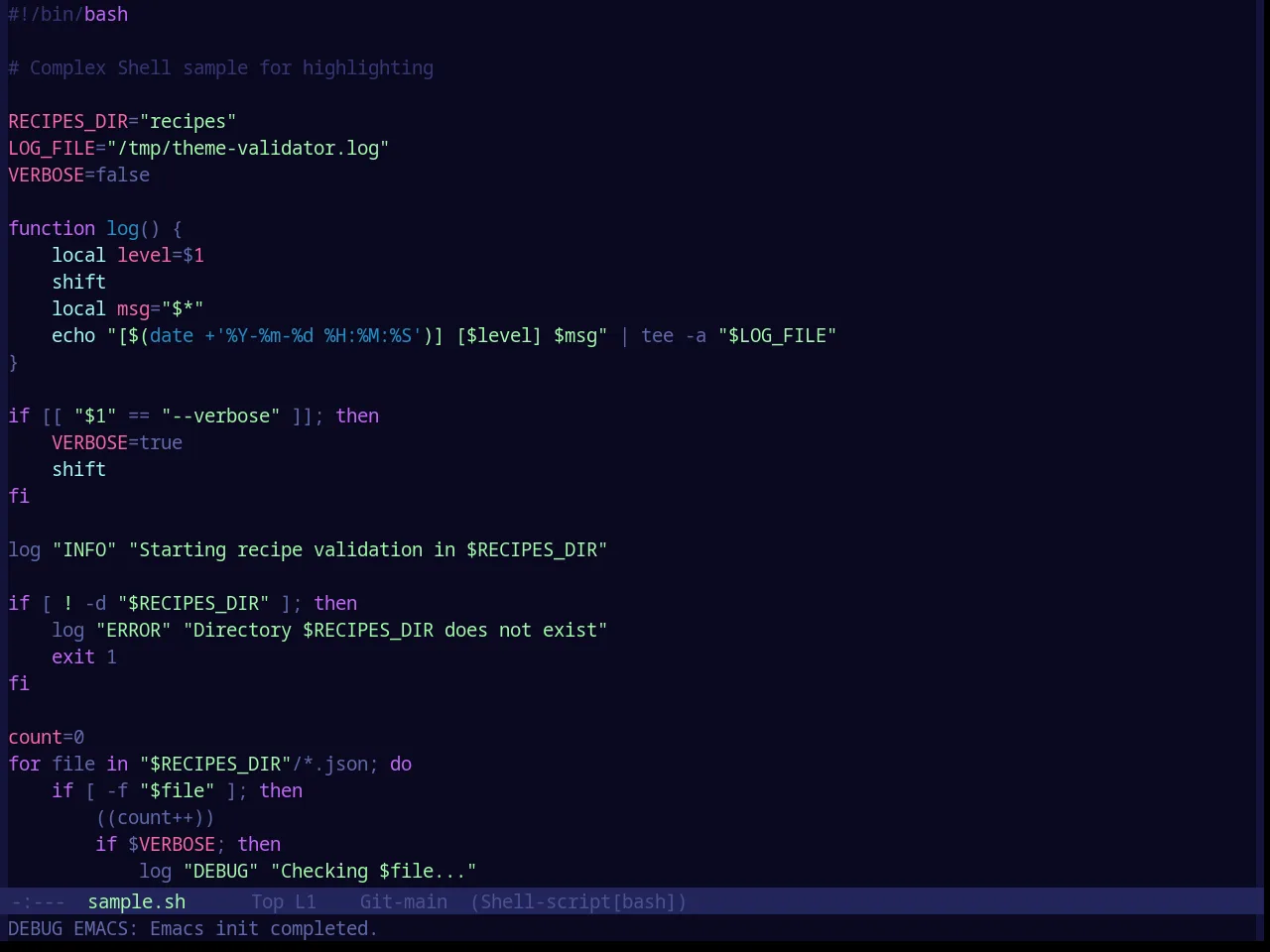1270x952 pixels.
Task: Click the #!/bin/bash shebang line
Action: [x=68, y=14]
